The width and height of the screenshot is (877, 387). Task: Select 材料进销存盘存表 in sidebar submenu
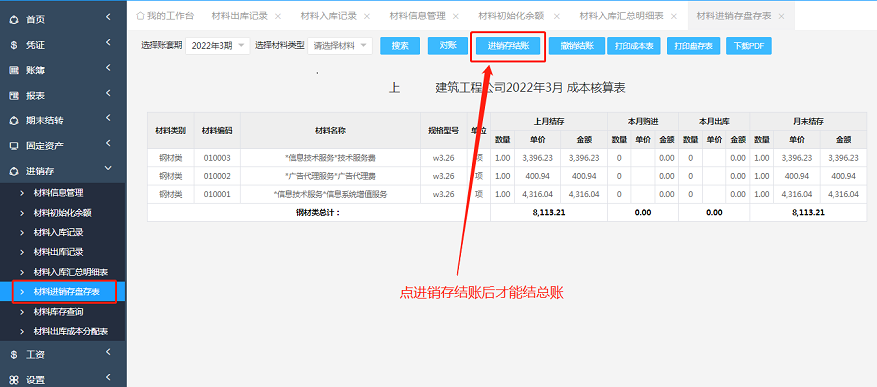coord(62,291)
